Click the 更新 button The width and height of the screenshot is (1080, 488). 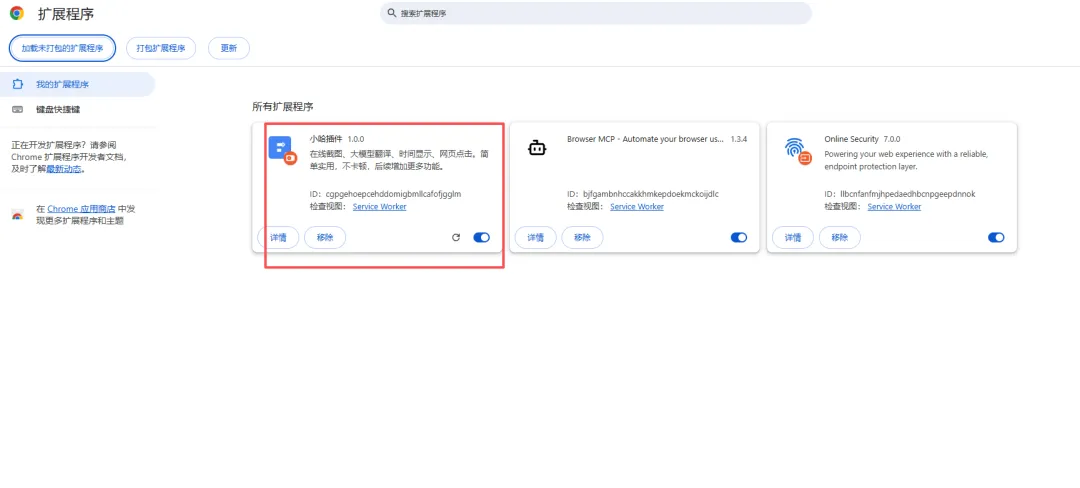[x=229, y=48]
